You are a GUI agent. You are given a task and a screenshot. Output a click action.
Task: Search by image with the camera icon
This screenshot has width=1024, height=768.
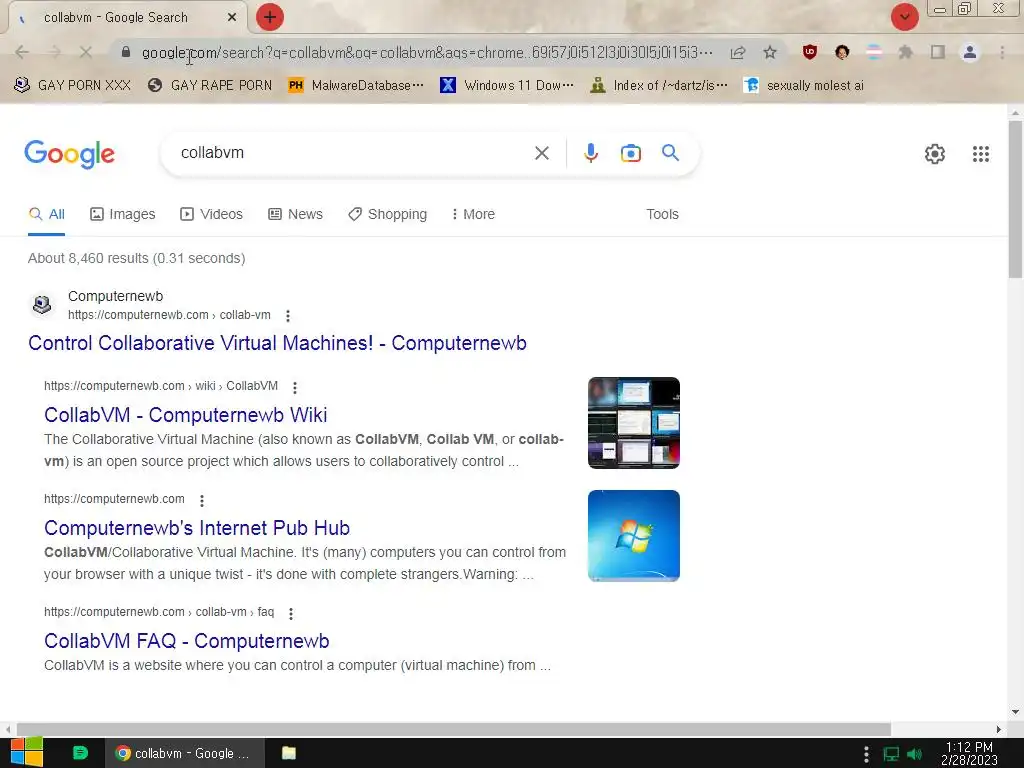coord(631,153)
